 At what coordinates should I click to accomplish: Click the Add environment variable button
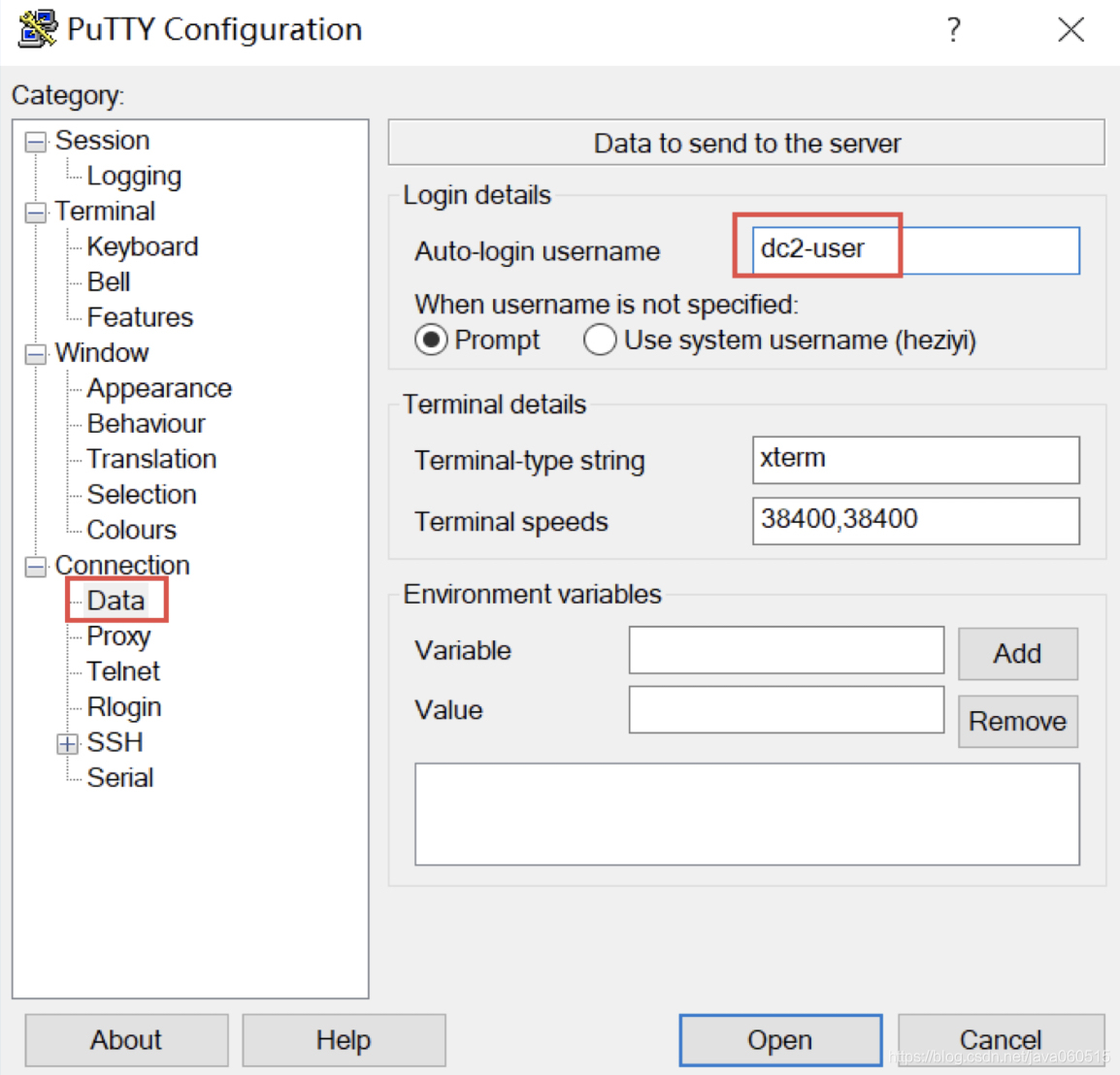pyautogui.click(x=1018, y=654)
